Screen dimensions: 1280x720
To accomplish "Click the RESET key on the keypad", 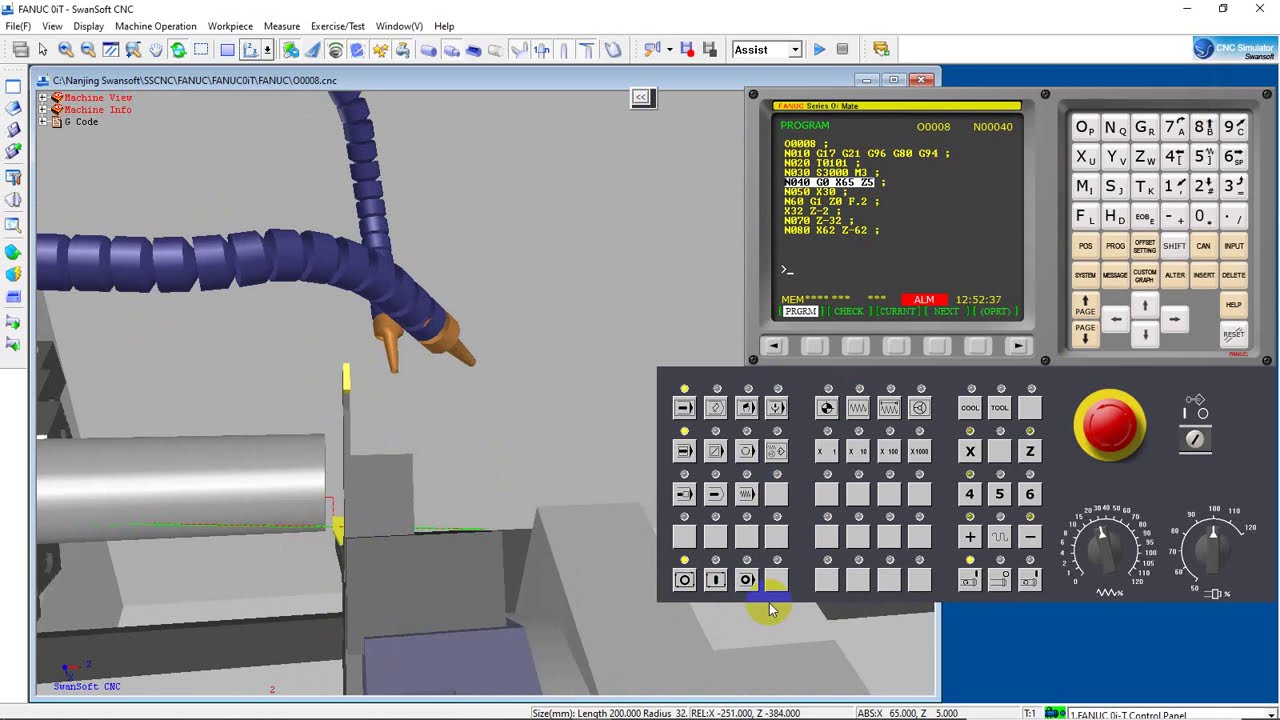I will click(1234, 335).
